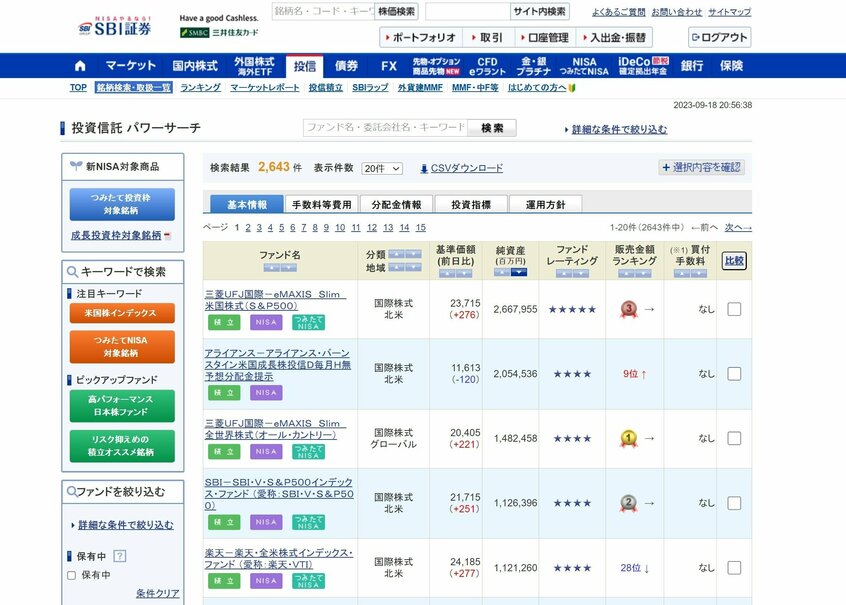Click つみたてNISA badge for オール・カントリー fund
This screenshot has width=846, height=605.
tap(308, 452)
